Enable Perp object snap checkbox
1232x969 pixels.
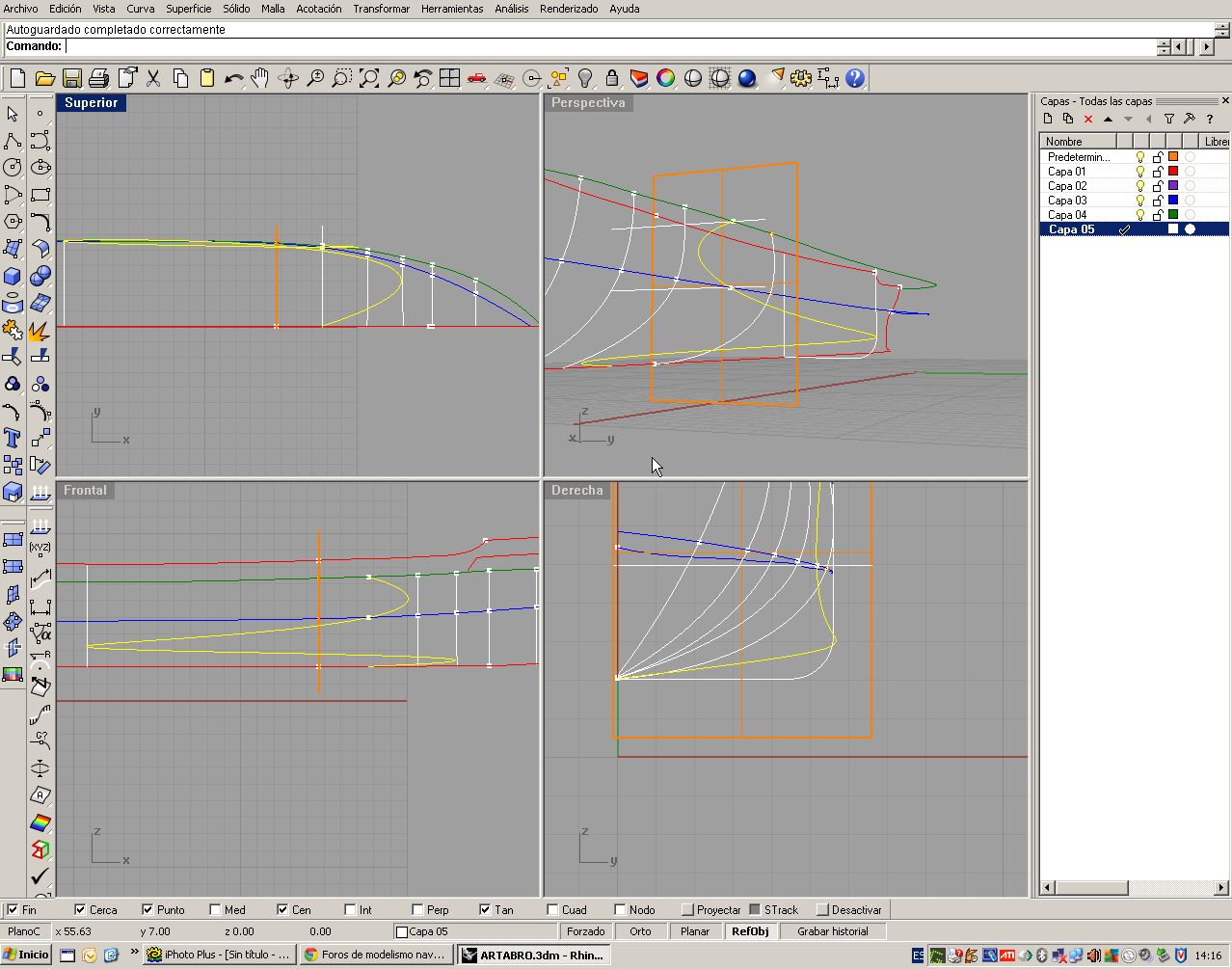pyautogui.click(x=417, y=909)
